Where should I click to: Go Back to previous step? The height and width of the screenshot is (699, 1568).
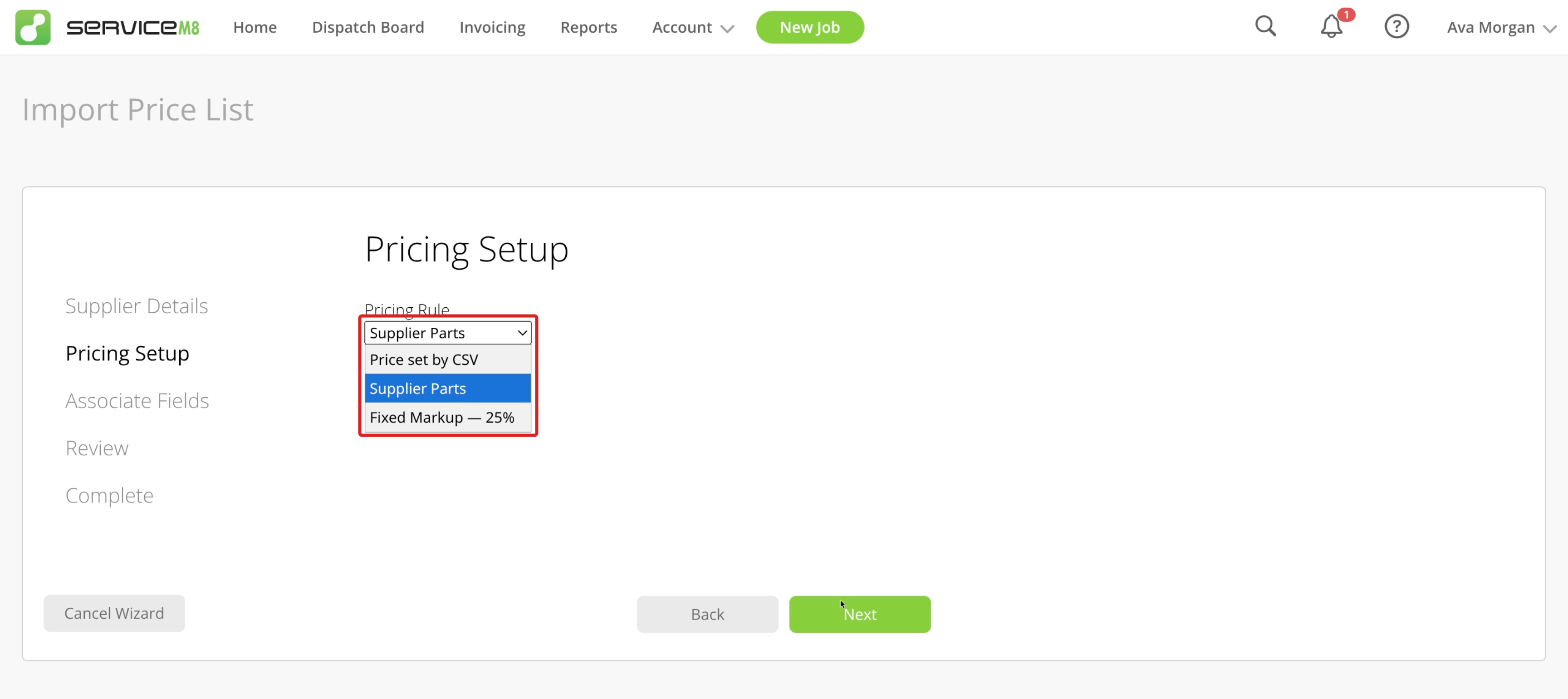[707, 615]
